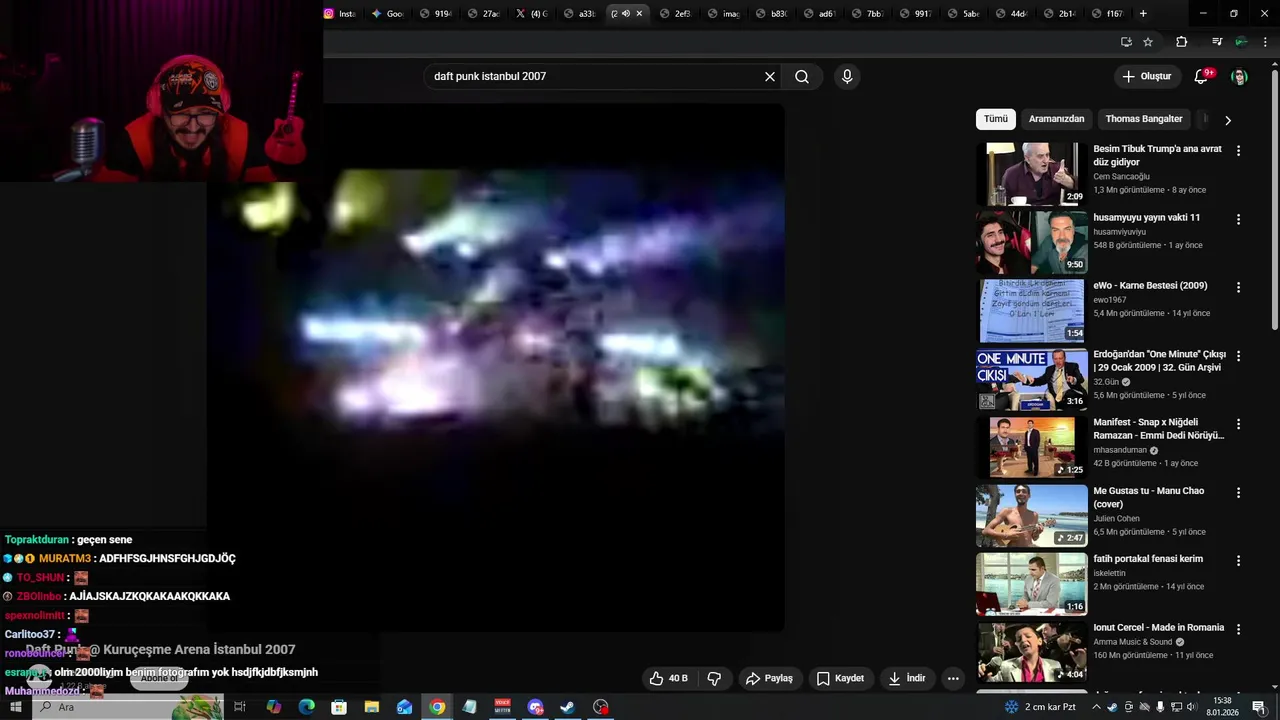Open options for eWo Karne Bestesi video
Image resolution: width=1280 pixels, height=720 pixels.
point(1238,287)
